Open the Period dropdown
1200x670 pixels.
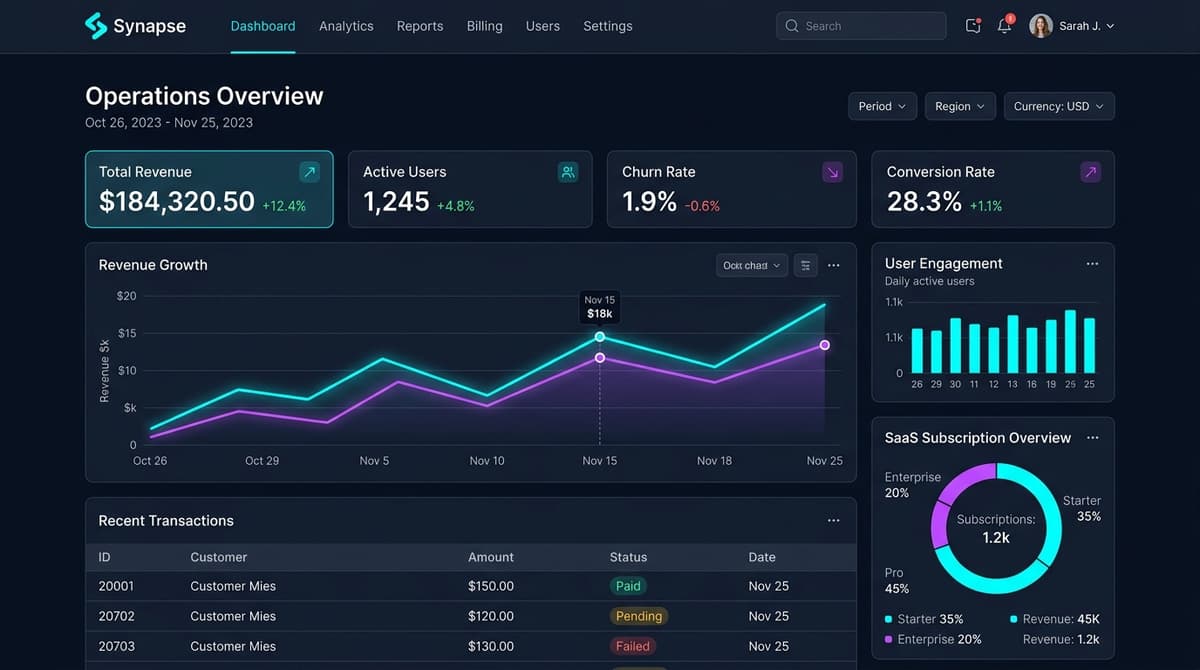click(x=883, y=106)
